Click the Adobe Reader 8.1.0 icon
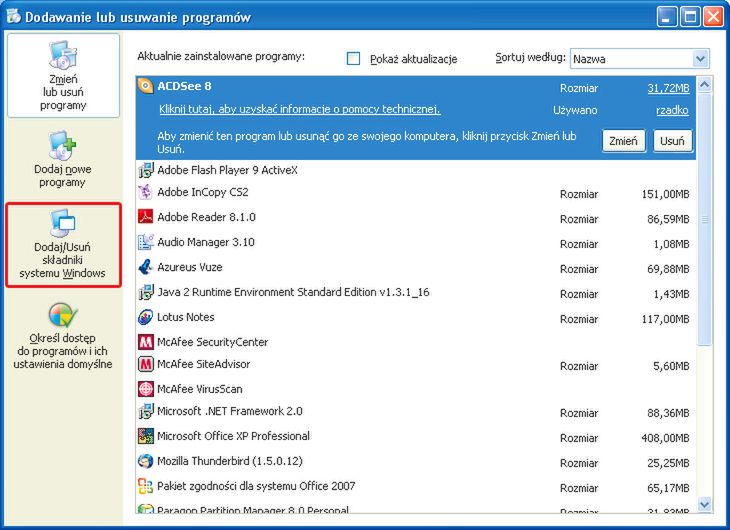730x530 pixels. pos(144,217)
